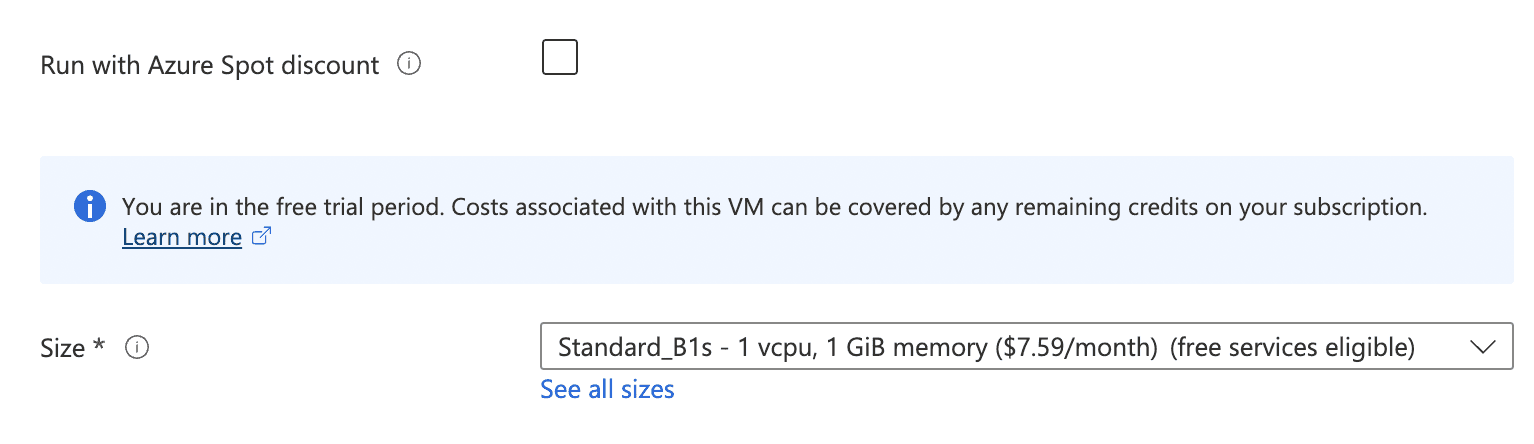Tick the box for Spot discount pricing
1534x444 pixels.
[x=559, y=57]
